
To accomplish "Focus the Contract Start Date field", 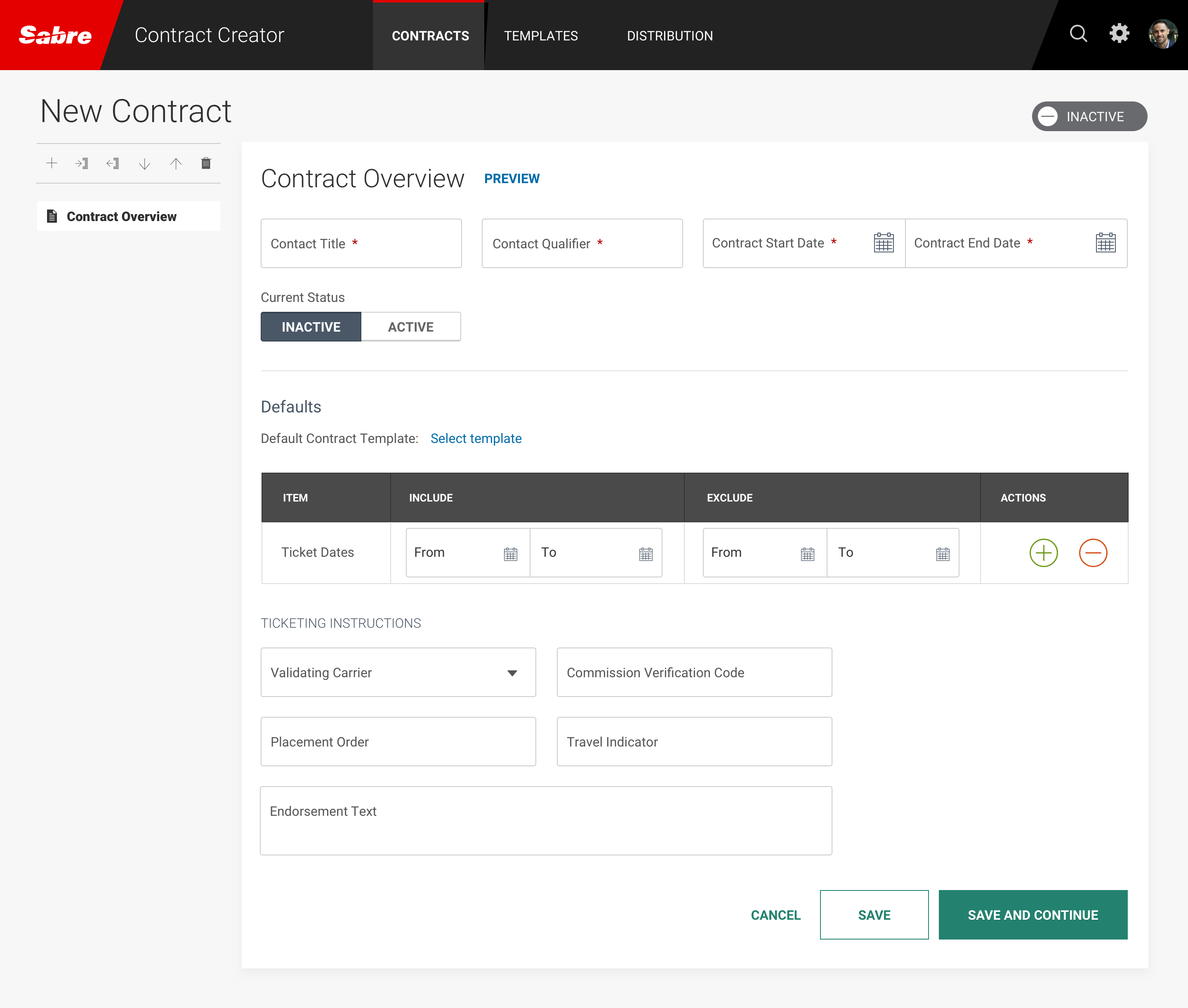I will click(804, 243).
